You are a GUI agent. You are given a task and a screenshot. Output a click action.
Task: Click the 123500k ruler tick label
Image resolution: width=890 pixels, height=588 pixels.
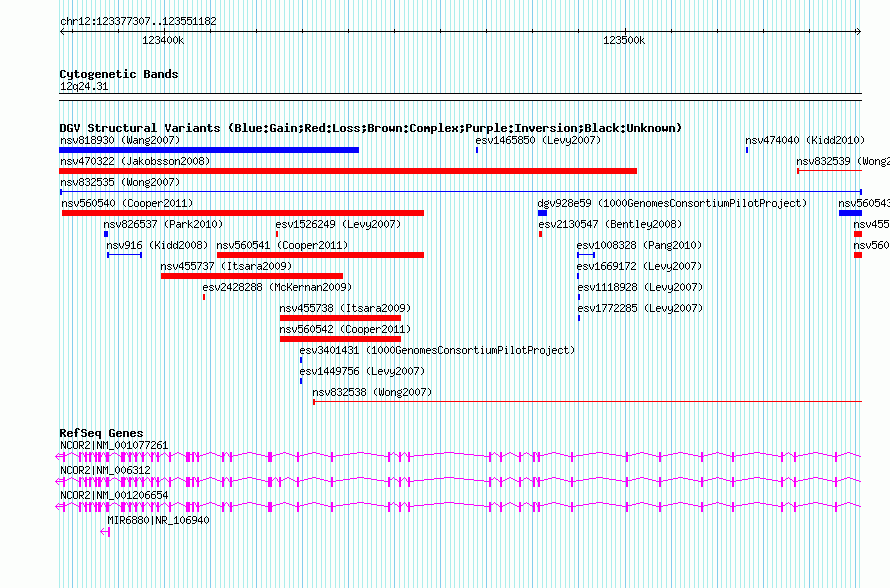pyautogui.click(x=624, y=41)
